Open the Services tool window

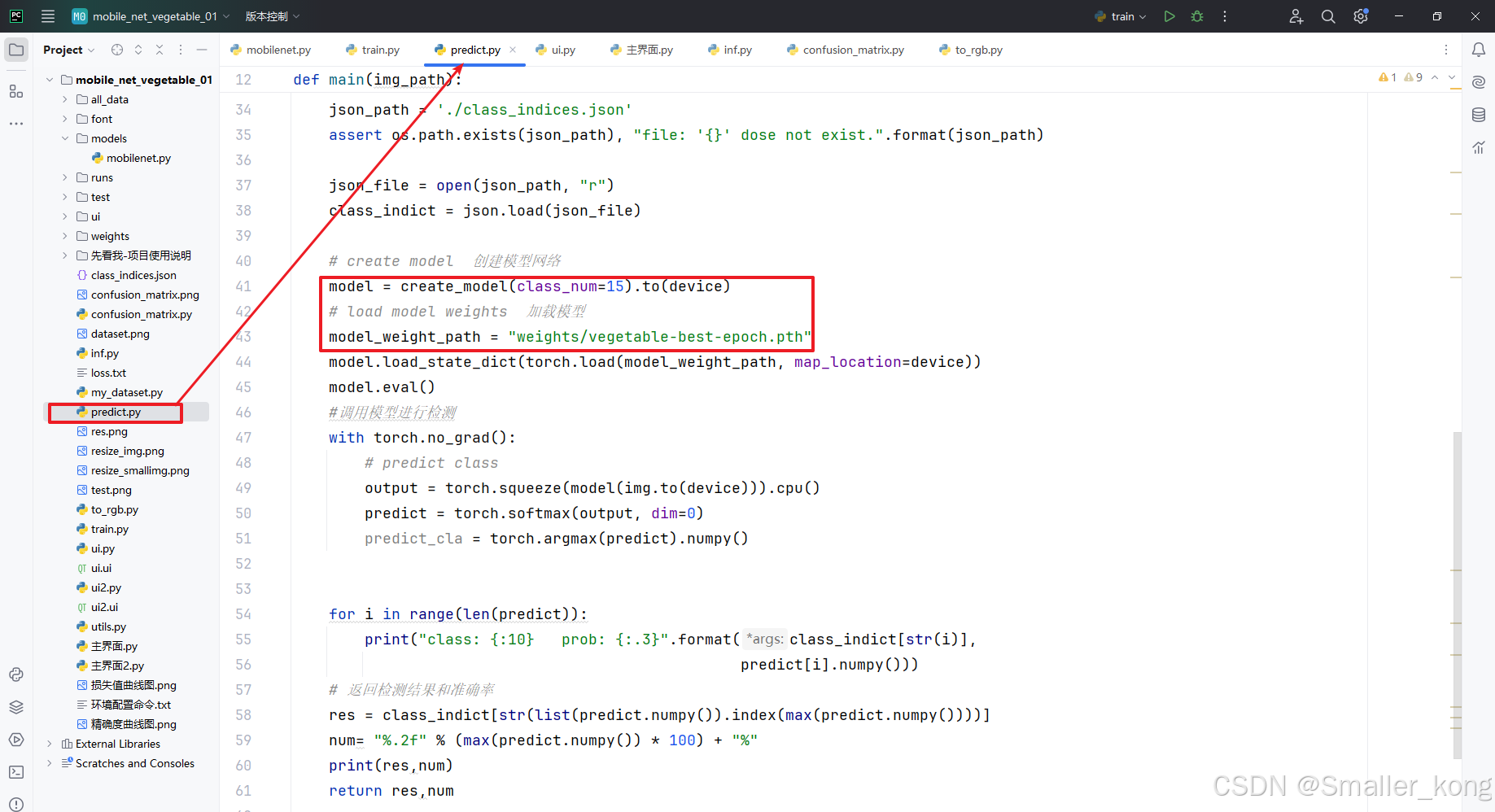coord(16,740)
